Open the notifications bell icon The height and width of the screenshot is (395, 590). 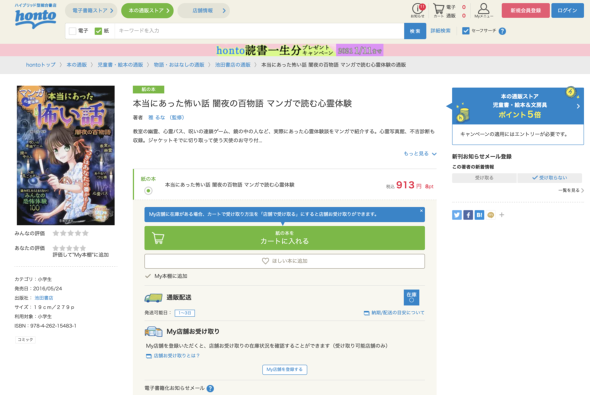click(x=418, y=10)
